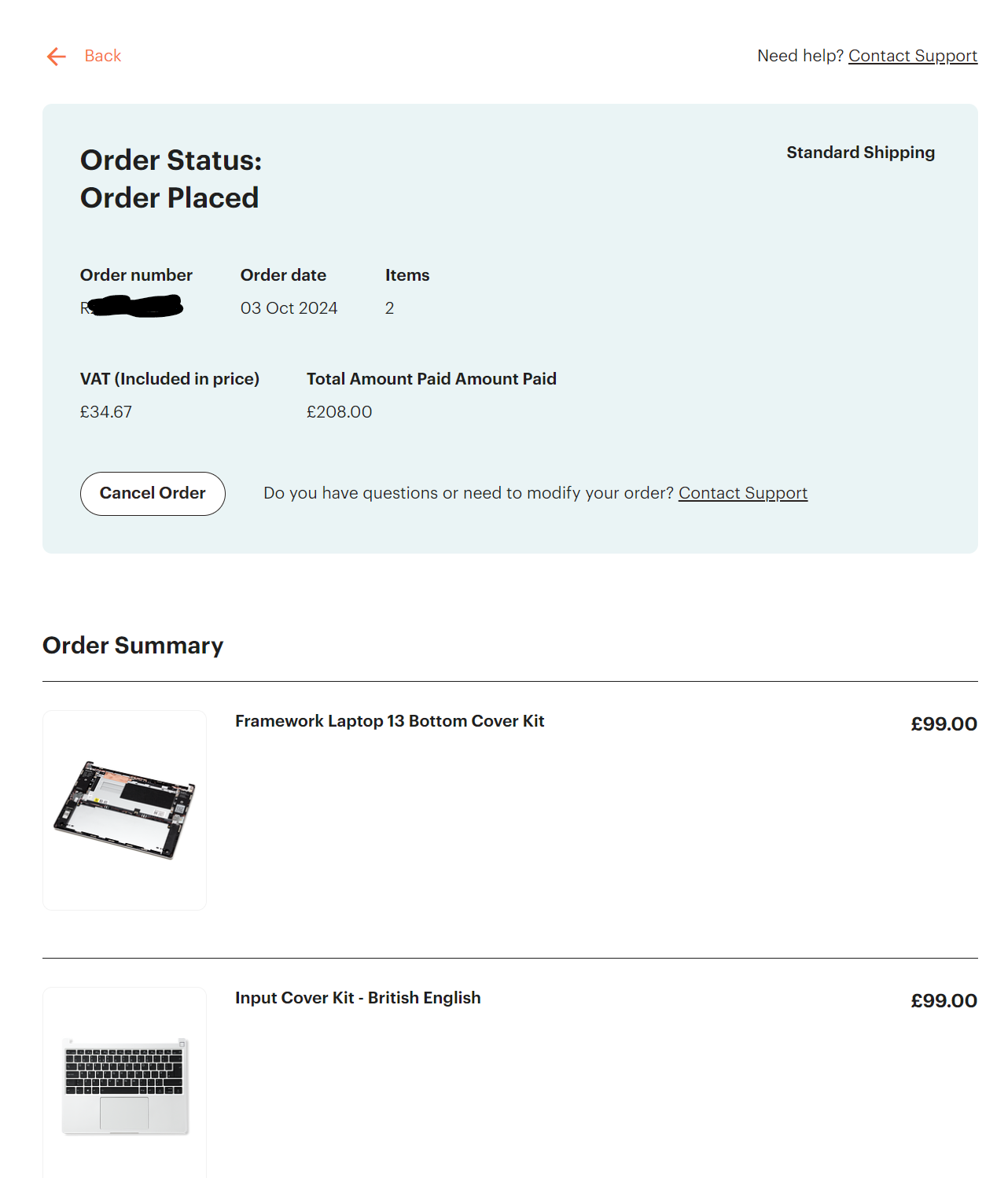Viewport: 1008px width, 1178px height.
Task: Click the redacted order number
Action: pos(132,307)
